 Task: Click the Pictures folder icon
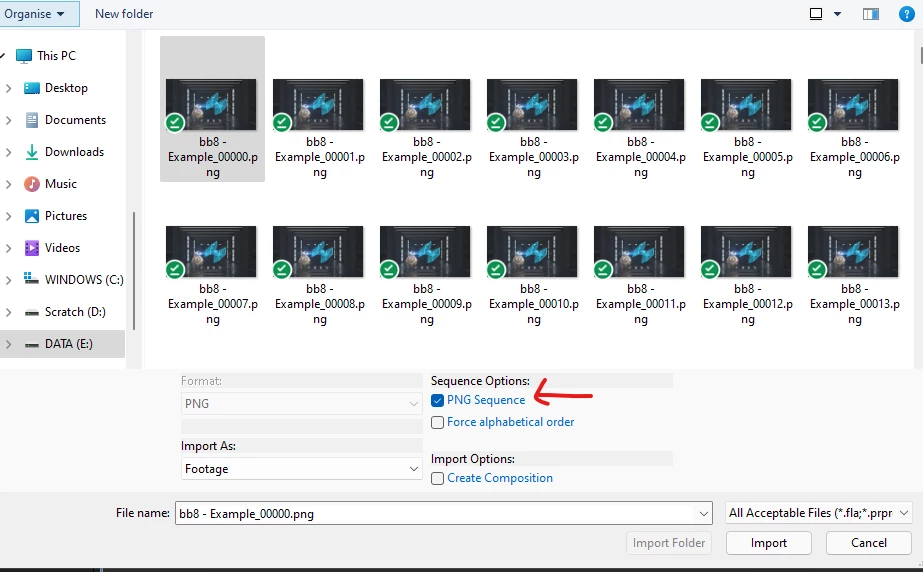(32, 216)
